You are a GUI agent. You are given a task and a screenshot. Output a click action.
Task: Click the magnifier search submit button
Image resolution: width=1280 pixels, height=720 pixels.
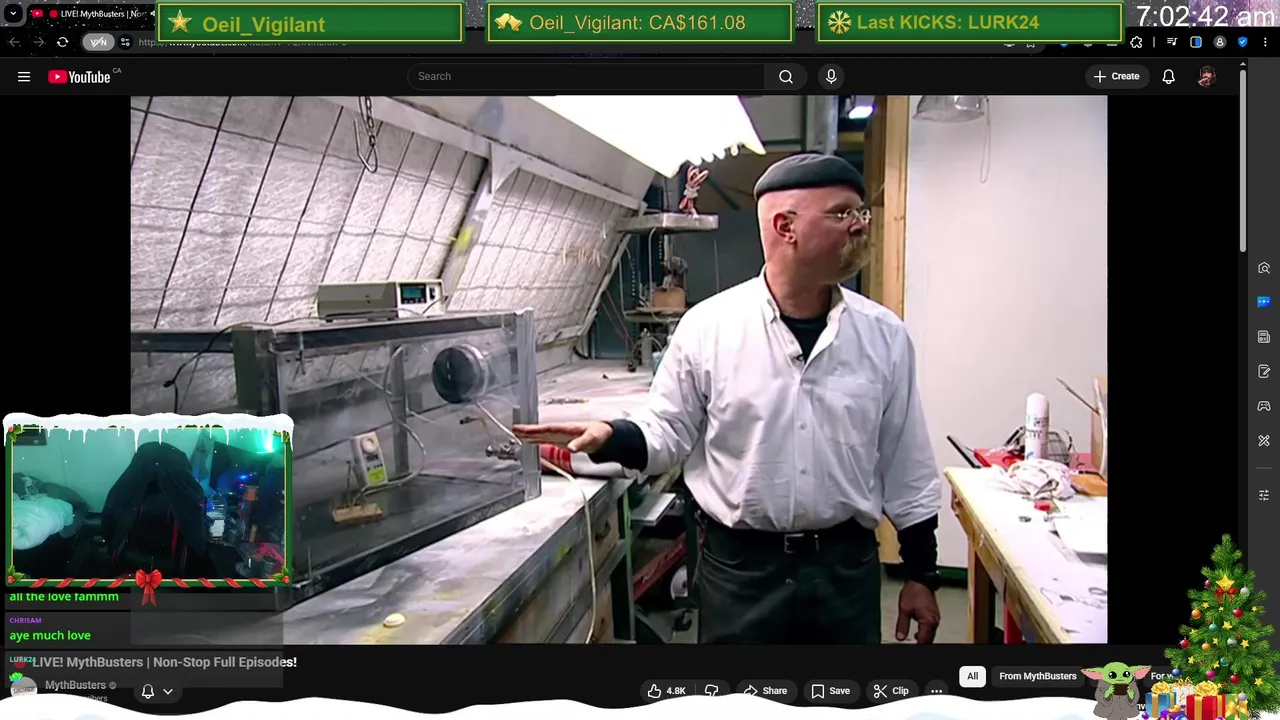coord(786,76)
